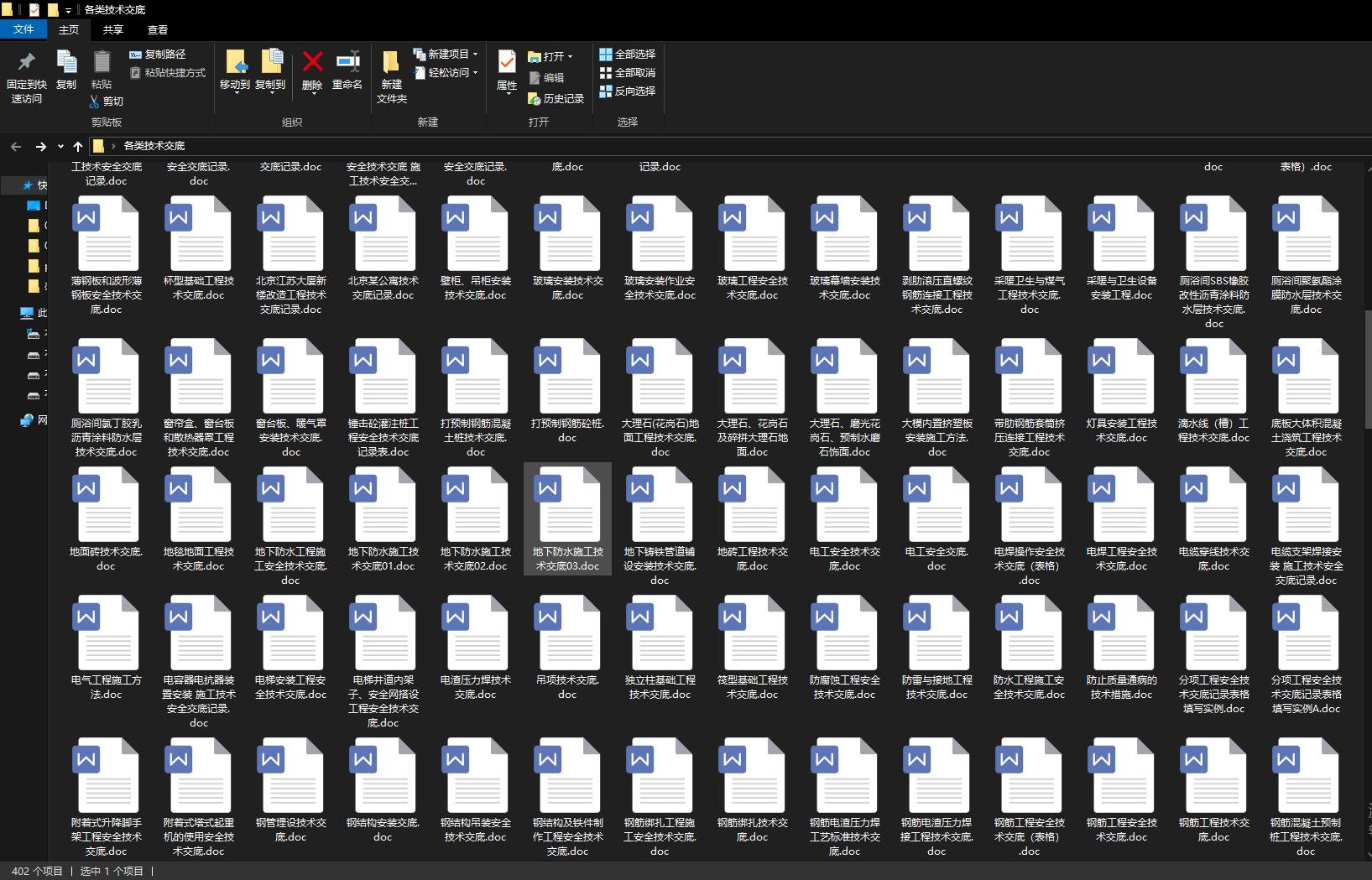Click the Edit (编辑) ribbon button

pyautogui.click(x=546, y=77)
